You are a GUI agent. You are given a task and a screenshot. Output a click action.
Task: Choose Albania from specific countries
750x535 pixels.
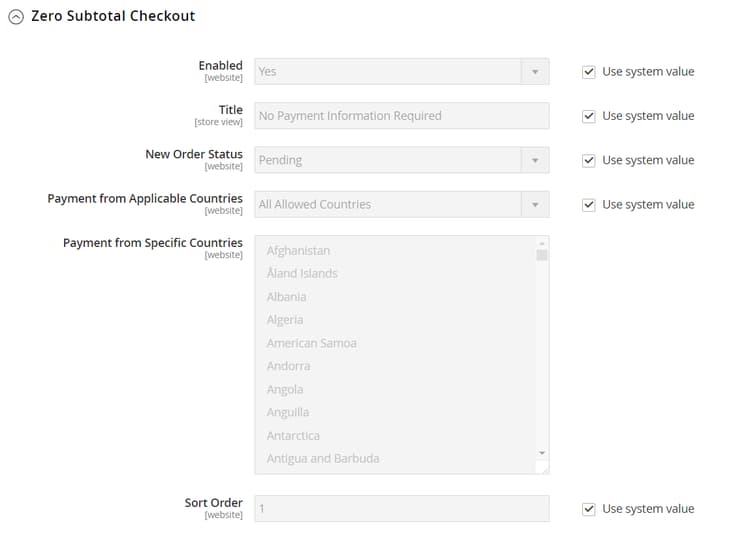[x=286, y=297]
